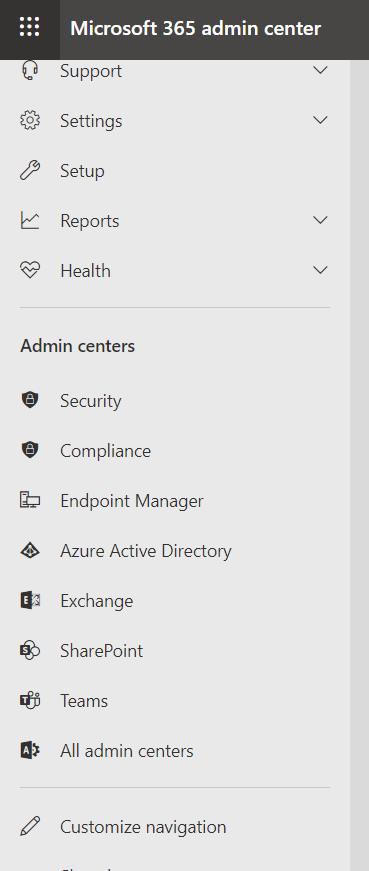The height and width of the screenshot is (871, 369).
Task: Go to Compliance admin center
Action: click(106, 451)
